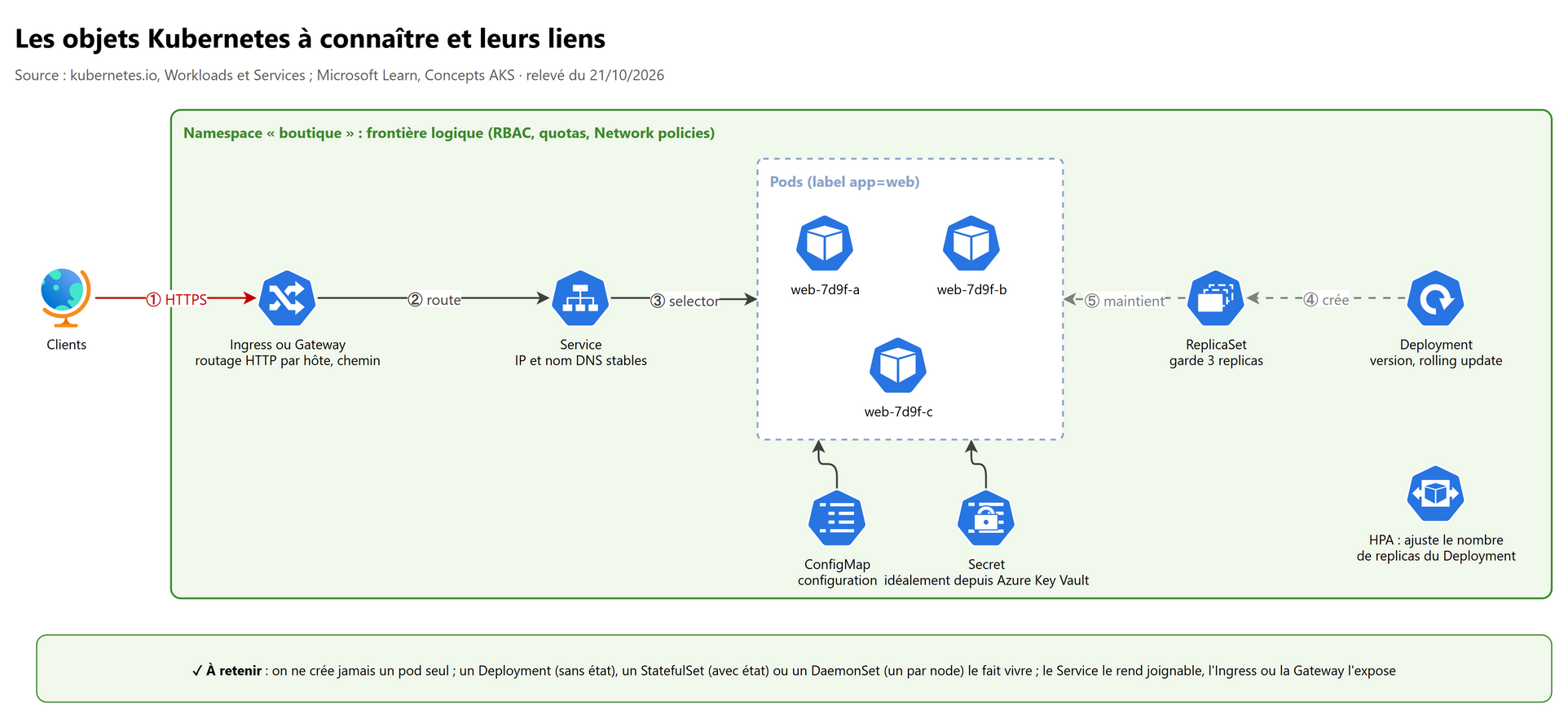Click the 'ConfigMap' label text

(837, 565)
